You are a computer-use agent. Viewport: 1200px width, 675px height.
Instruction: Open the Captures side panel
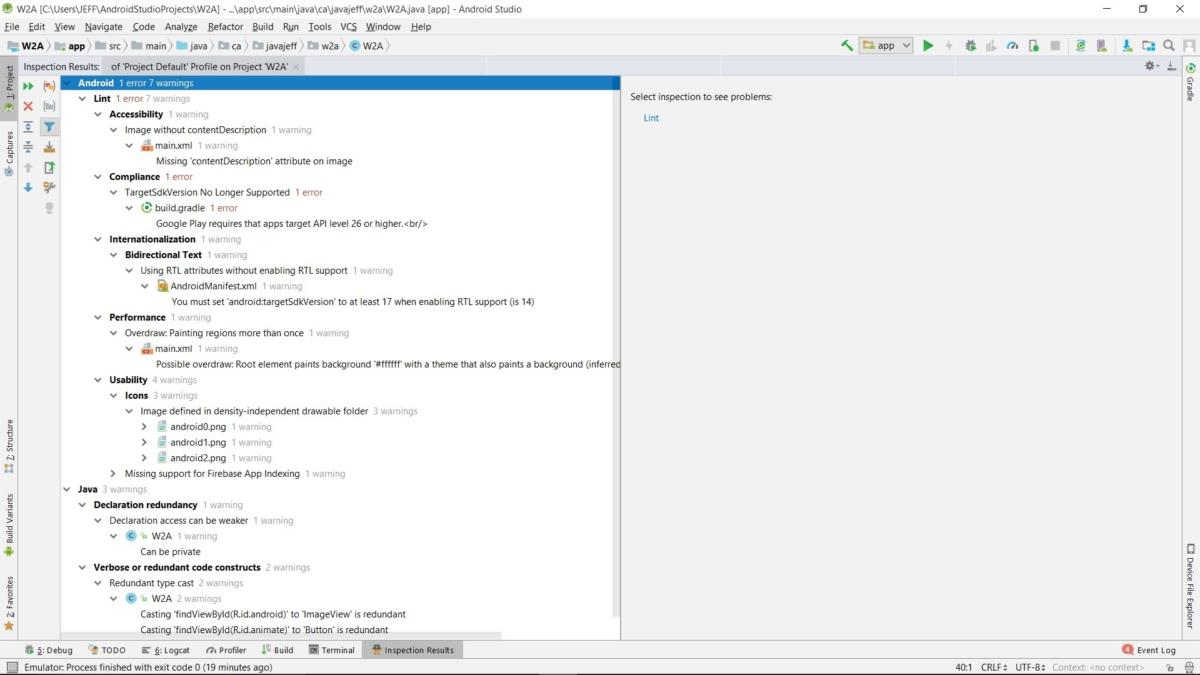pyautogui.click(x=9, y=153)
